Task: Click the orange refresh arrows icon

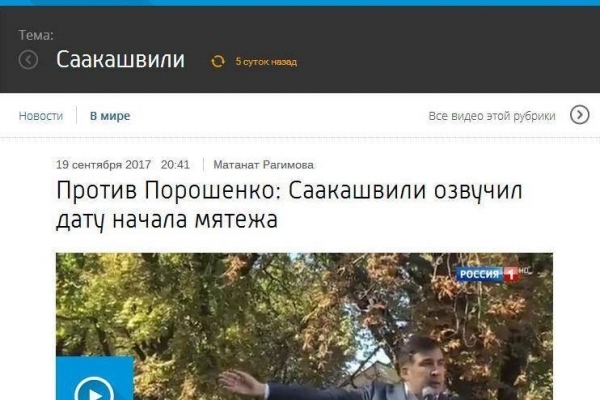Action: [218, 61]
